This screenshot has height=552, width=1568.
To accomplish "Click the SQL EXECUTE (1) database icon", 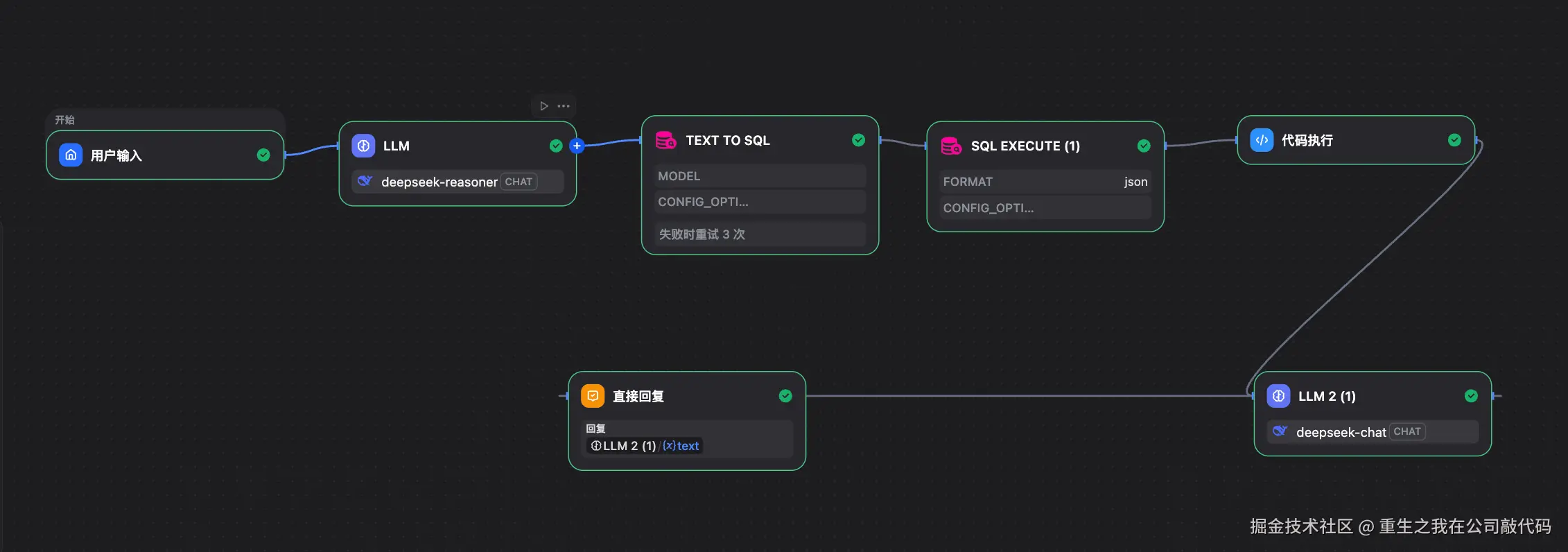I will 950,146.
